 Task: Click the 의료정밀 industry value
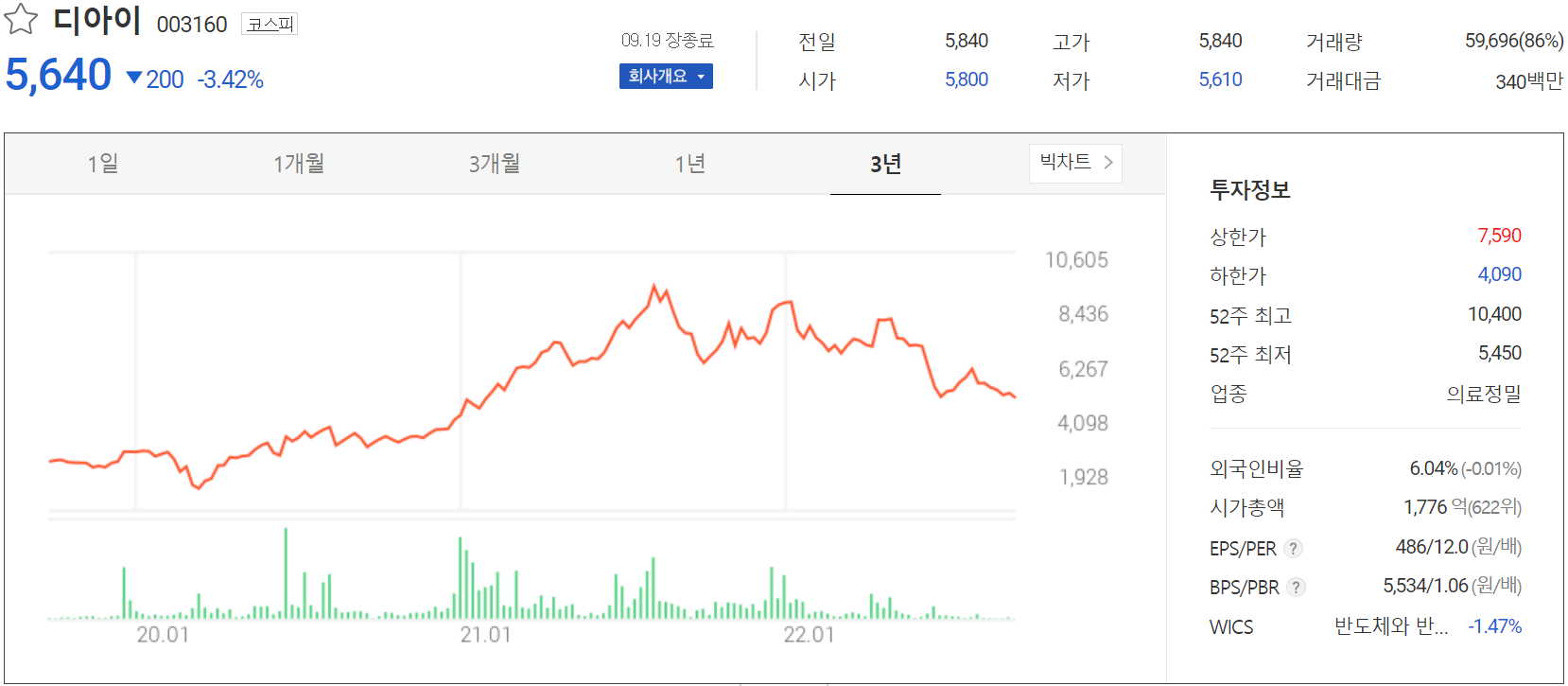(x=1484, y=394)
